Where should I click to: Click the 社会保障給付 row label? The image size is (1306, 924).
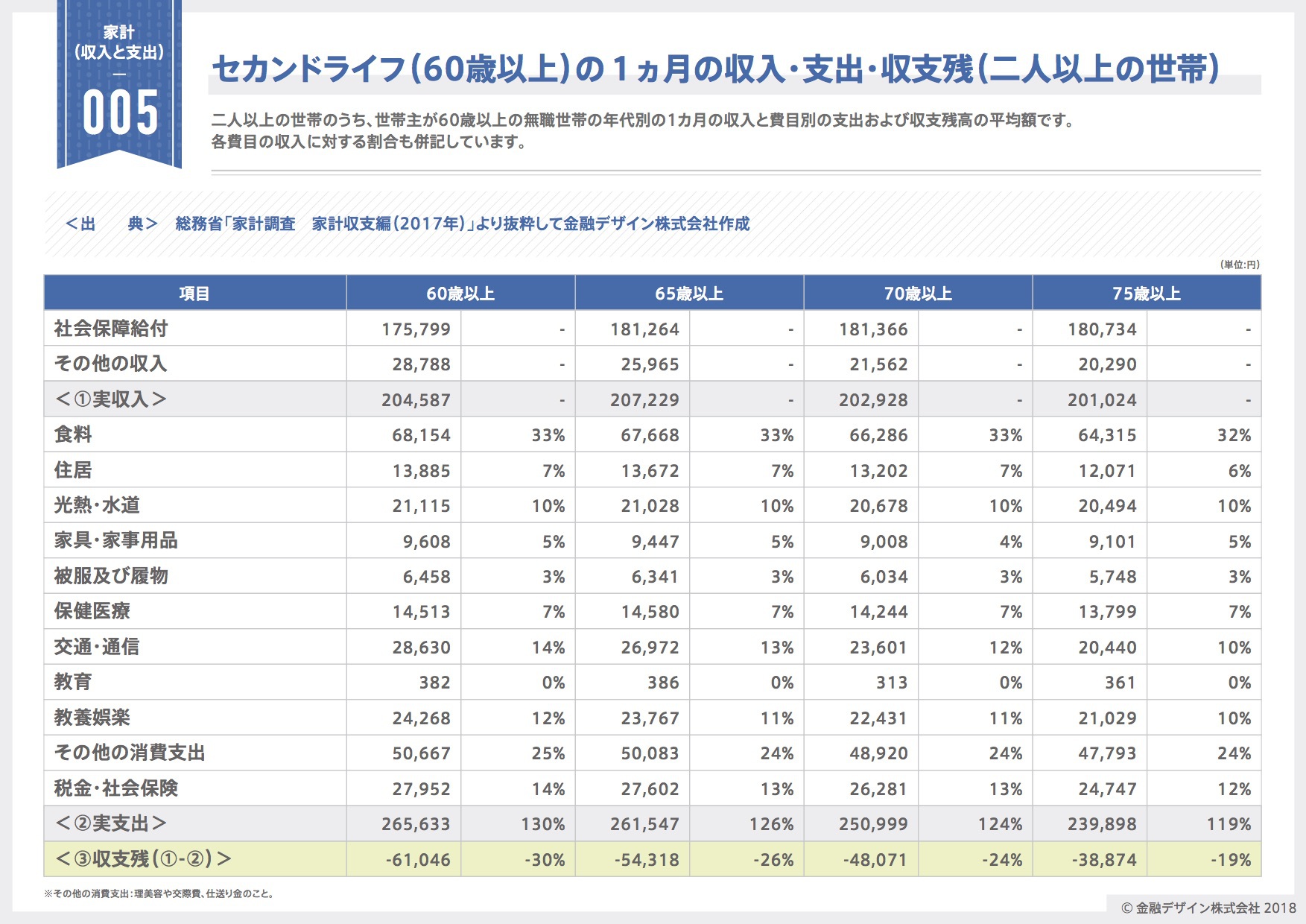pos(111,329)
